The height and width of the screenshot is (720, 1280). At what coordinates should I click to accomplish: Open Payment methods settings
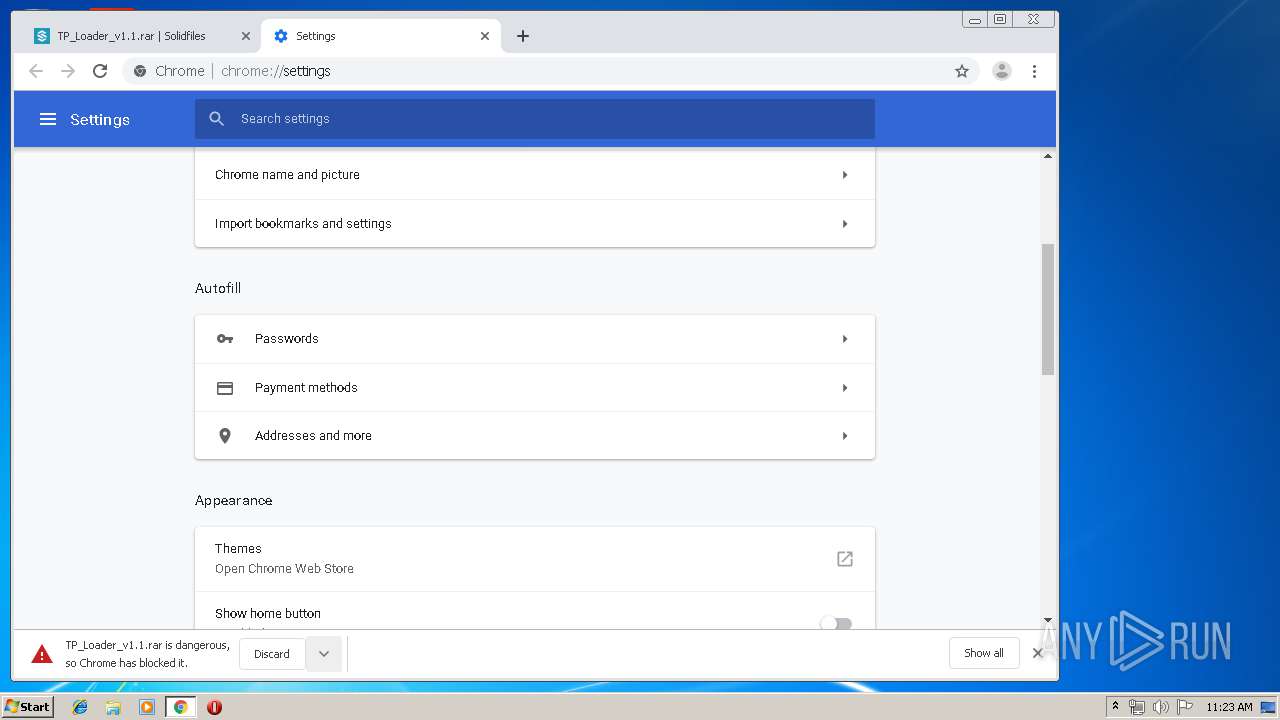535,388
